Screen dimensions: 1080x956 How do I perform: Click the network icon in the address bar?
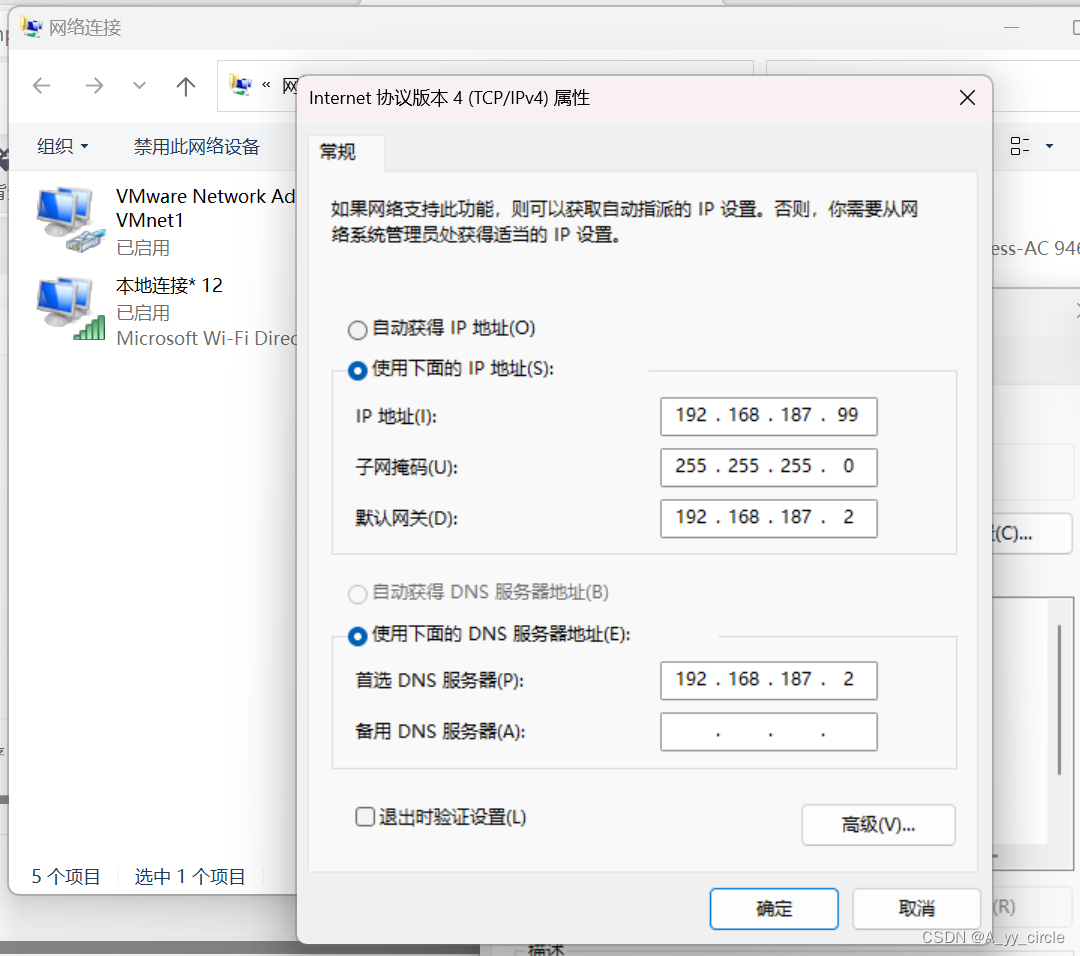click(x=240, y=85)
